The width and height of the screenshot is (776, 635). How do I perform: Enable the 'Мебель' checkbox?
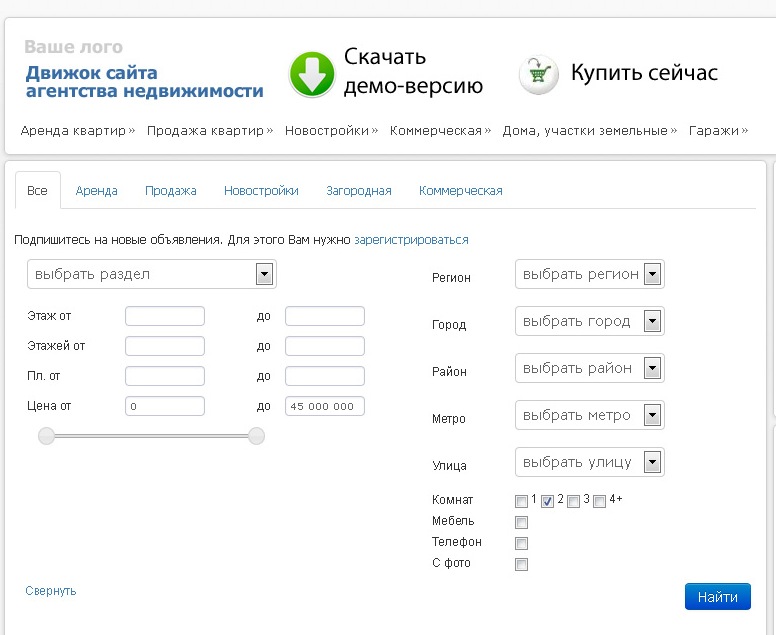(521, 522)
